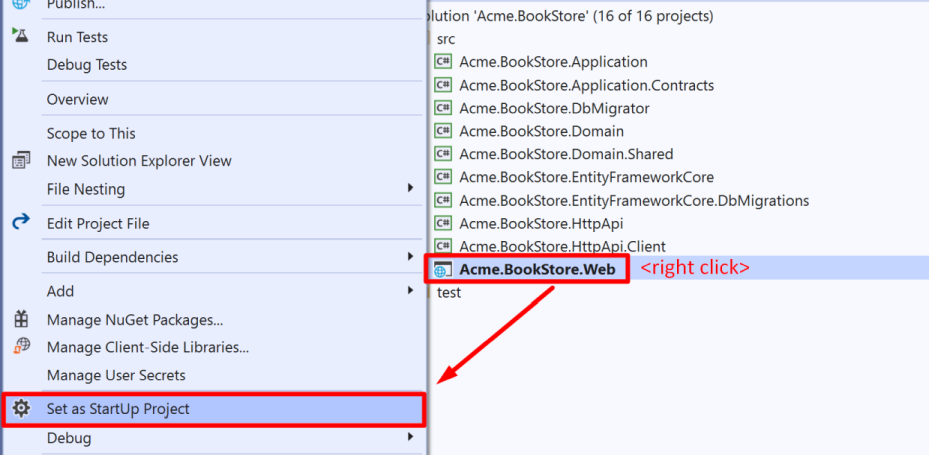Choose Scope to This
The height and width of the screenshot is (455, 929).
tap(91, 133)
